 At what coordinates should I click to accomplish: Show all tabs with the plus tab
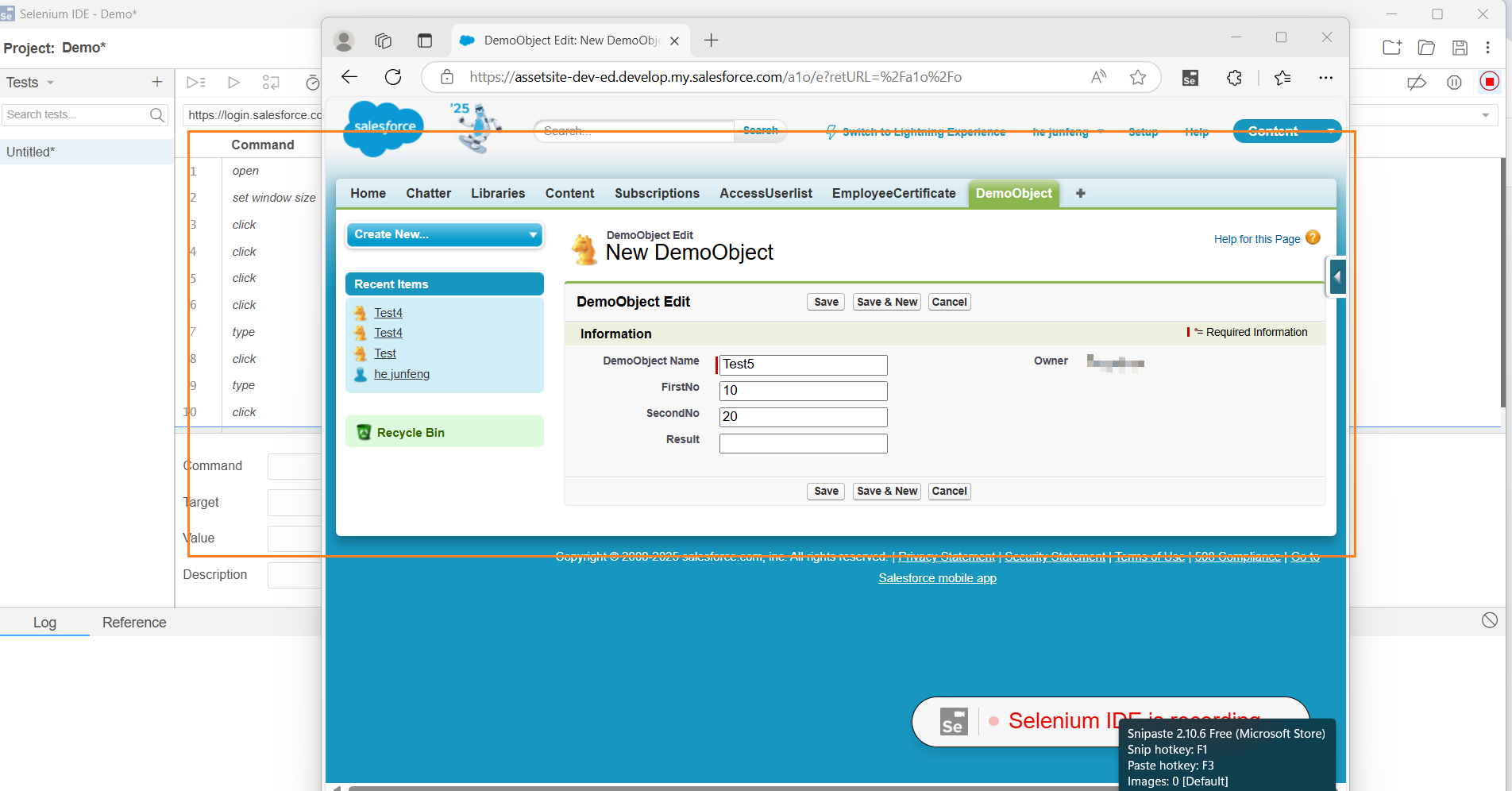click(x=1080, y=193)
